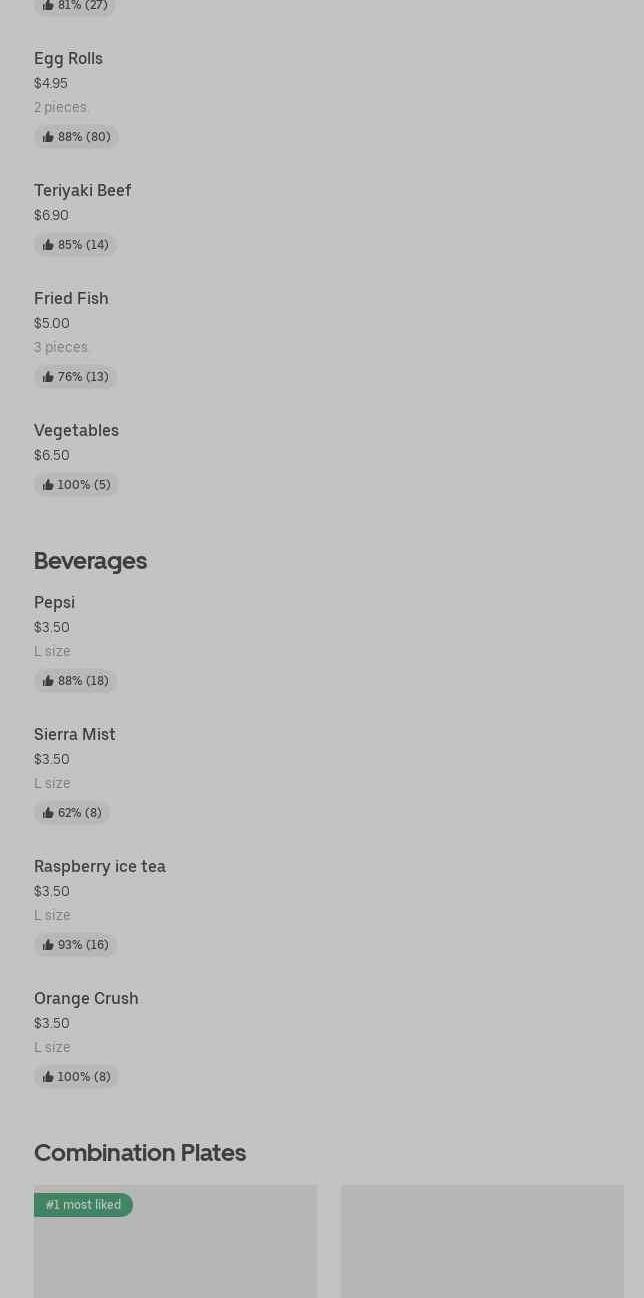Click the Combination Plates section heading
Screen dimensions: 644x1298
(140, 1152)
